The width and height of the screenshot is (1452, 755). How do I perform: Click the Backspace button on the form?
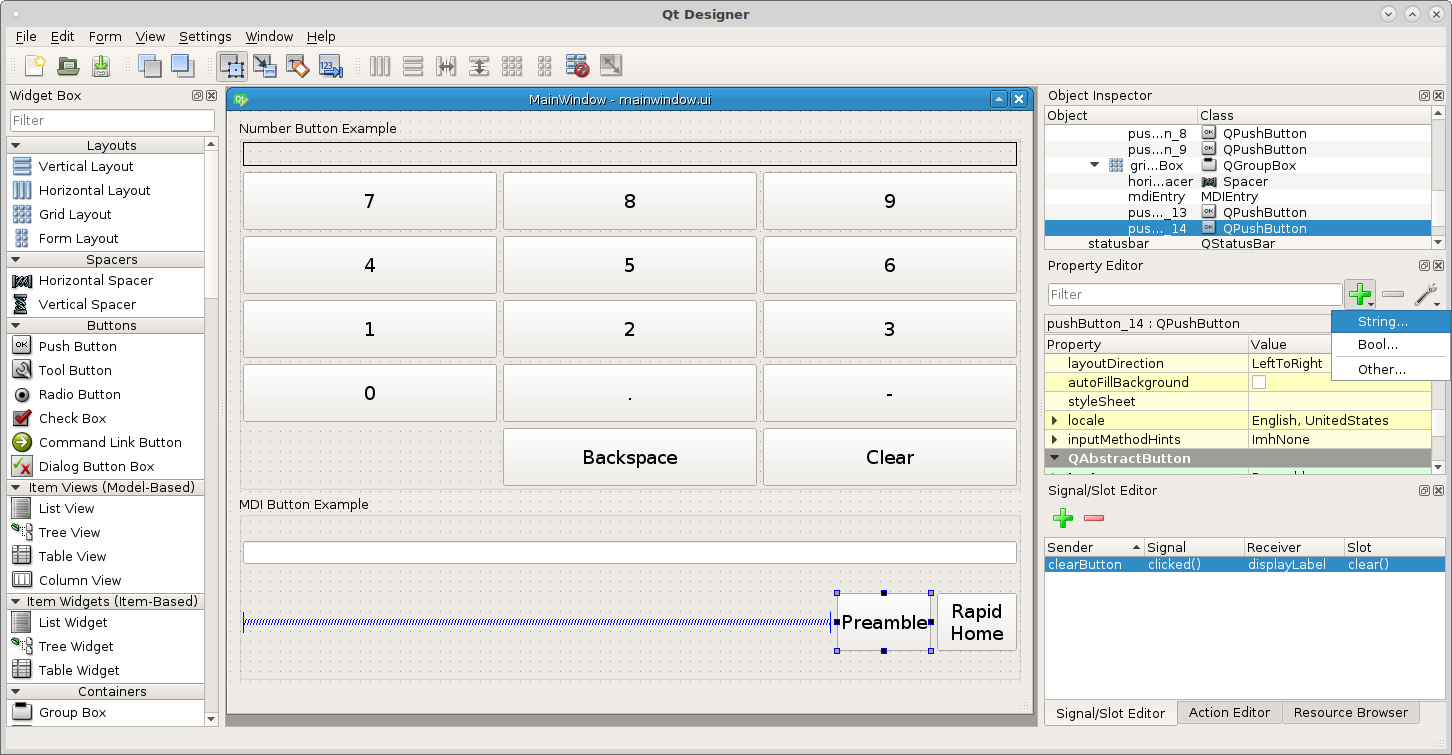[x=630, y=457]
